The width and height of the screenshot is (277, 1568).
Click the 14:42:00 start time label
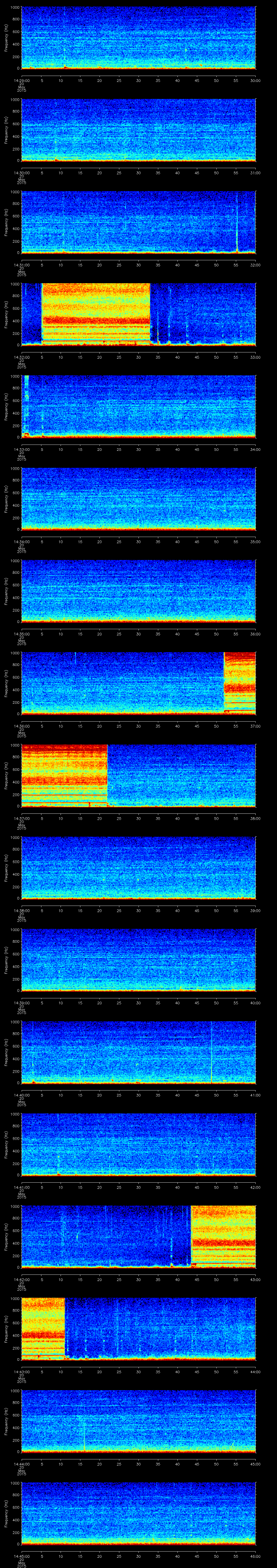[x=22, y=1279]
